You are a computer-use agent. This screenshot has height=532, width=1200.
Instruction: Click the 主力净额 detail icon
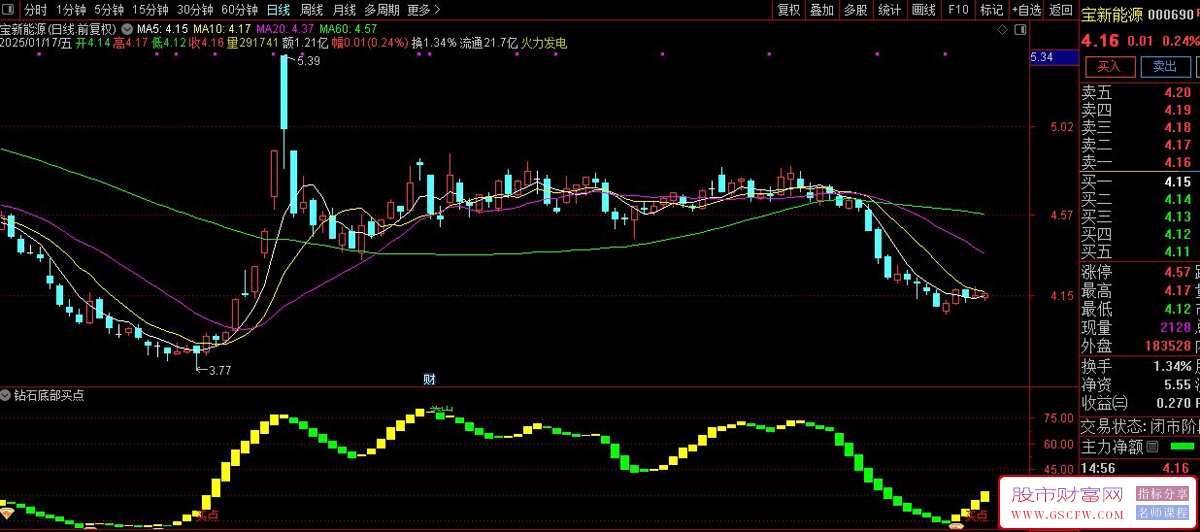1153,447
